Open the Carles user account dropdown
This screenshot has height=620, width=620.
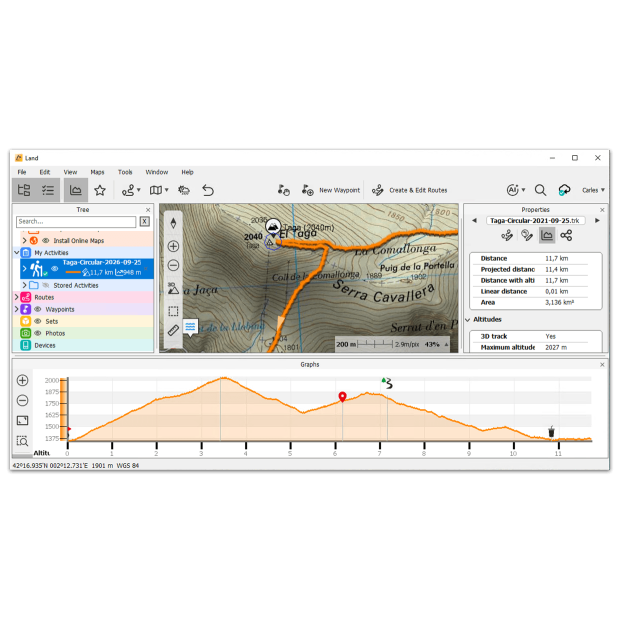(x=593, y=190)
